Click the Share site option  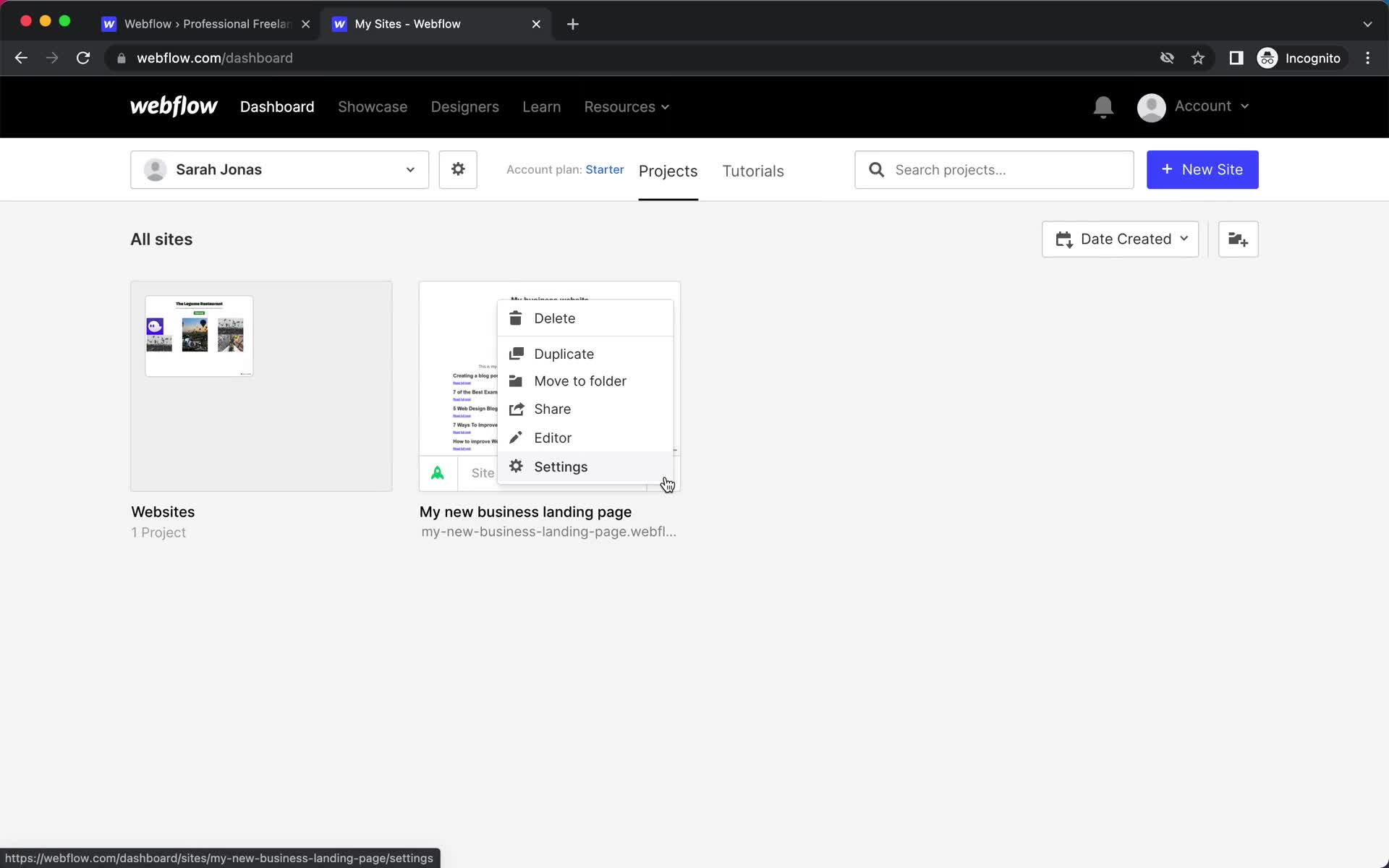coord(552,408)
